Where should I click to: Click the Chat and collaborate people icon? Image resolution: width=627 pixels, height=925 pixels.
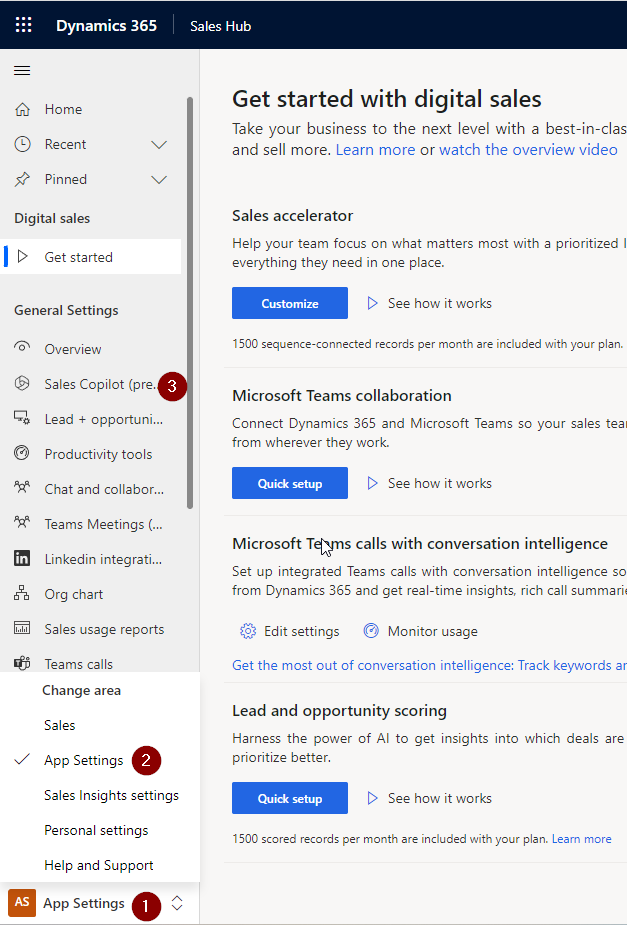click(x=22, y=487)
